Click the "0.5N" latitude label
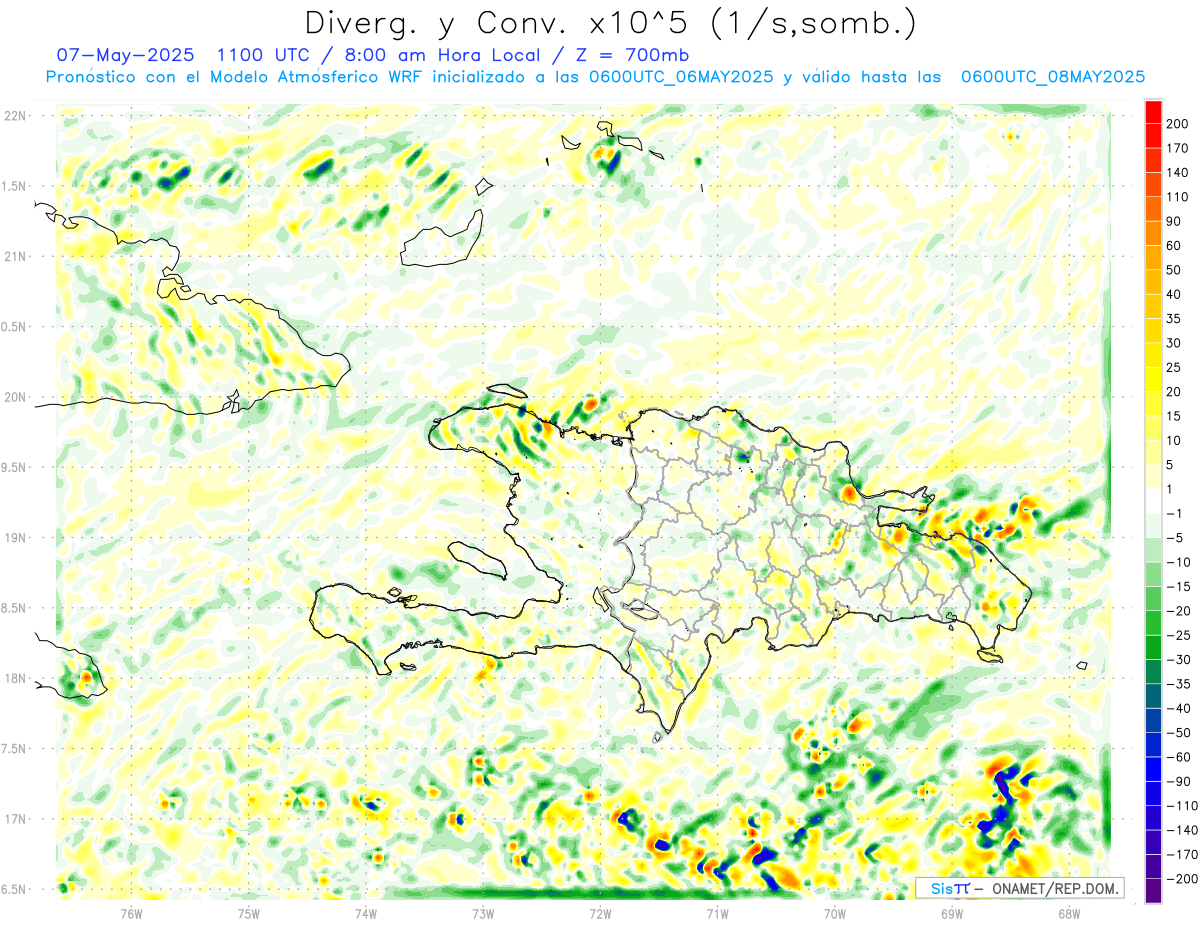 pos(14,327)
